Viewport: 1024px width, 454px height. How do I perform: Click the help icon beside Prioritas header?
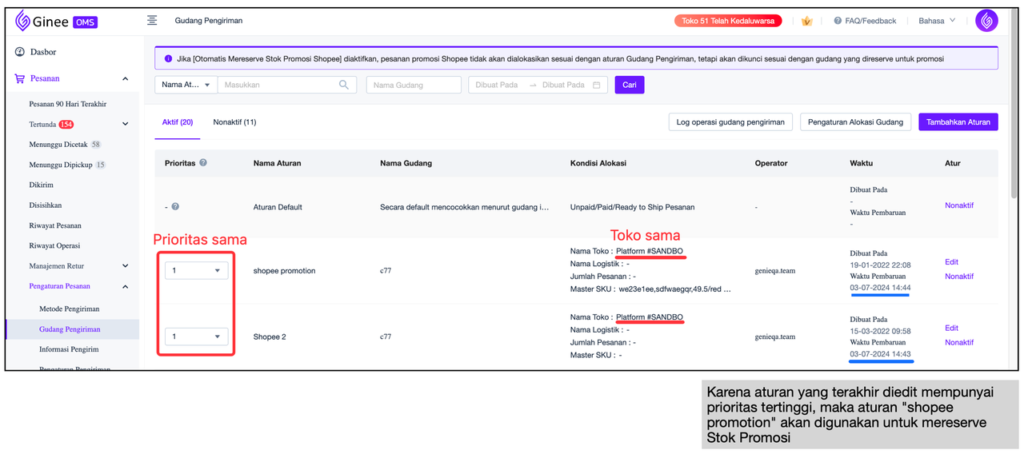203,163
